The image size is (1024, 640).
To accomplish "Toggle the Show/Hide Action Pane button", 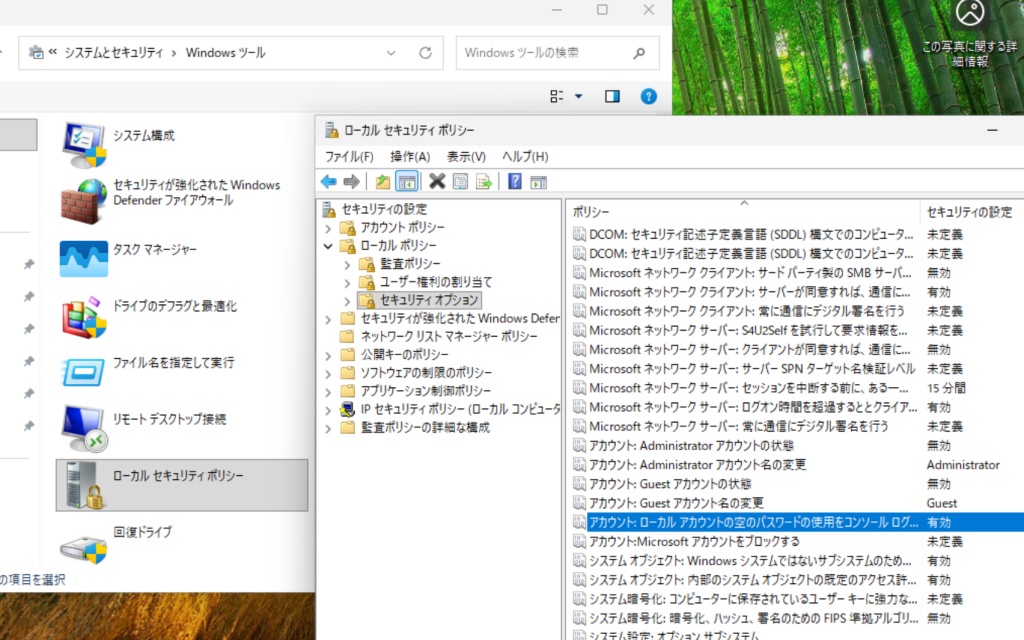I will click(x=539, y=181).
